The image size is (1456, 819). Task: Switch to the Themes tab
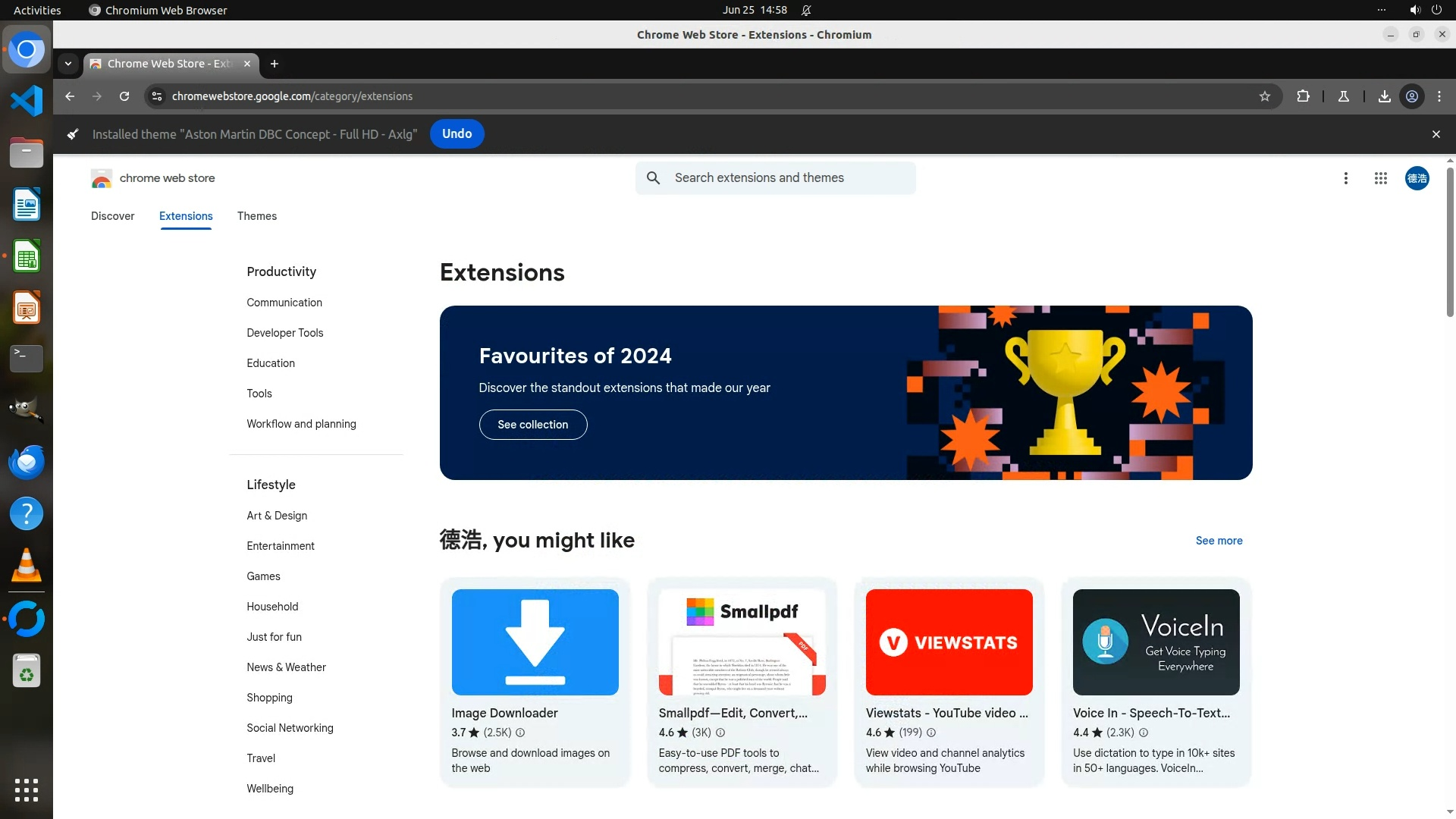[256, 216]
